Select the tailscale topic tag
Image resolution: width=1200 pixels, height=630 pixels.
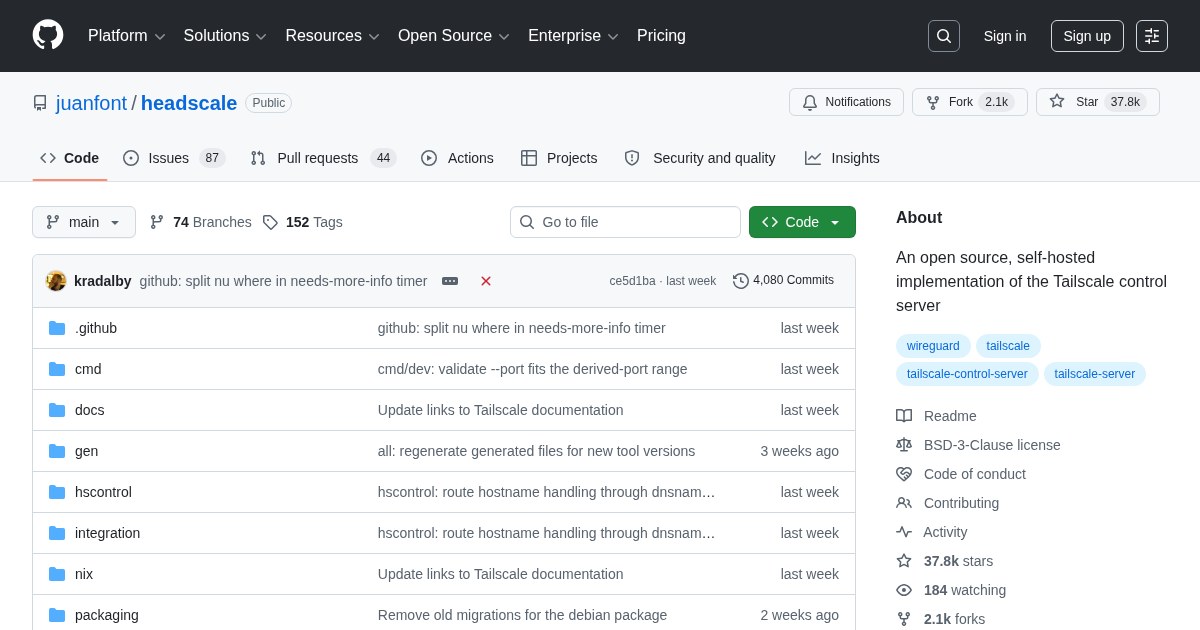(x=1008, y=346)
